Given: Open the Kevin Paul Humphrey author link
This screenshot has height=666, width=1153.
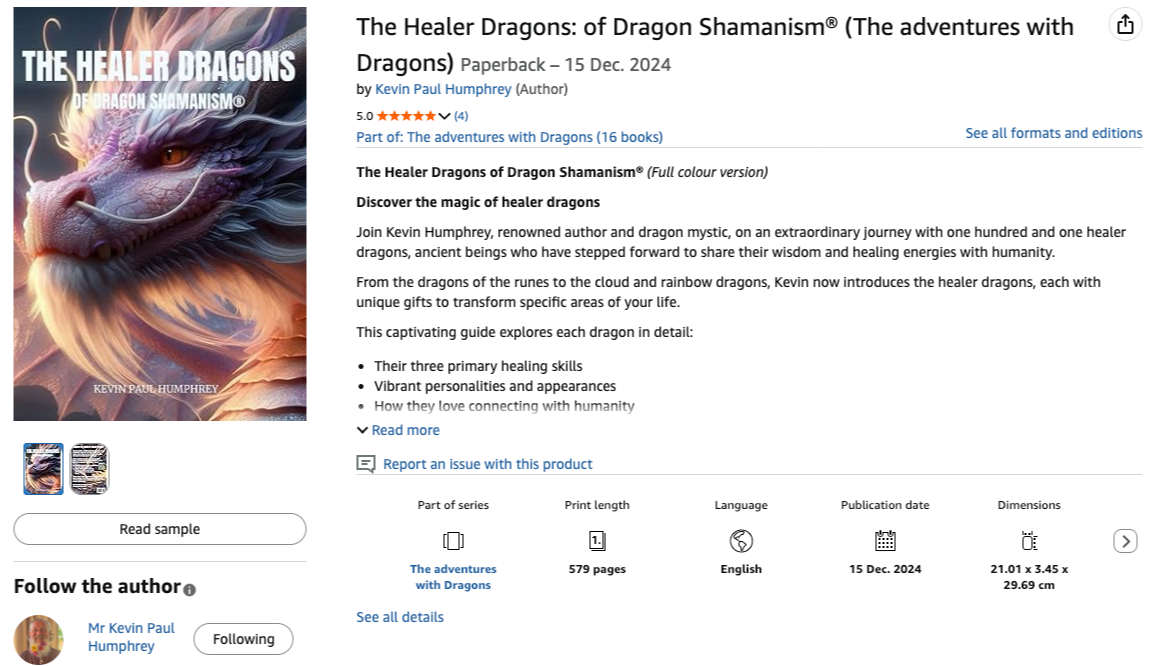Looking at the screenshot, I should [x=443, y=89].
